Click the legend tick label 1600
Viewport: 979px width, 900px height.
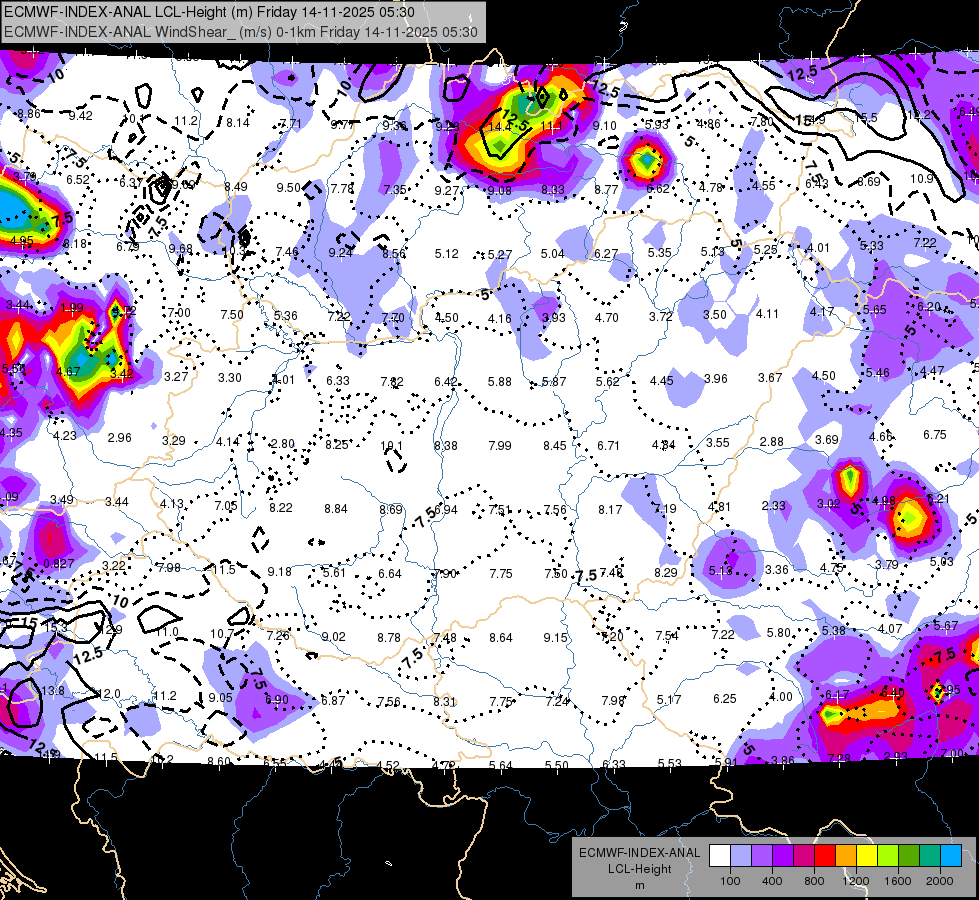(898, 881)
